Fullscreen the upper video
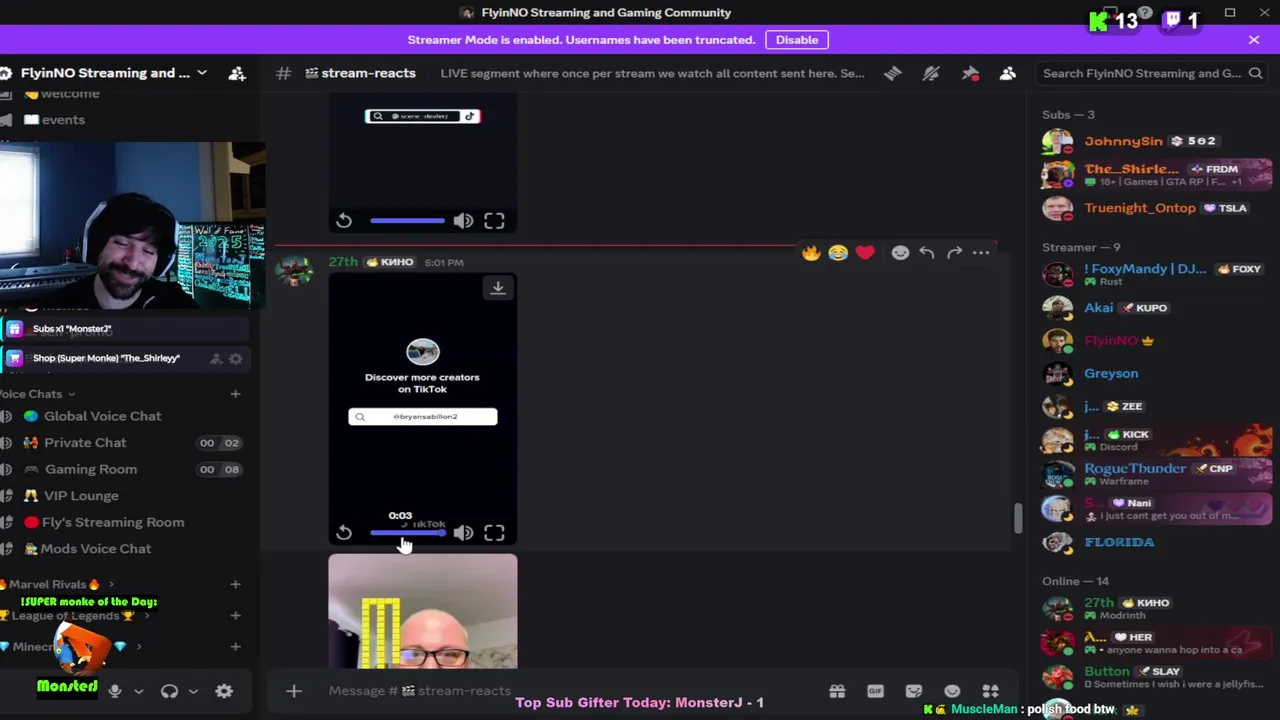 [x=494, y=221]
